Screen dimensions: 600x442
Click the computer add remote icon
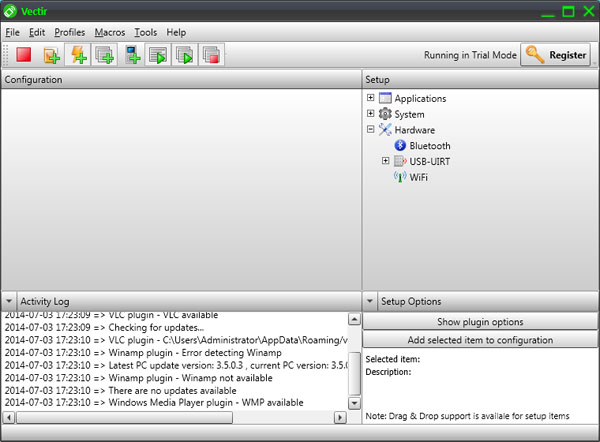point(132,56)
